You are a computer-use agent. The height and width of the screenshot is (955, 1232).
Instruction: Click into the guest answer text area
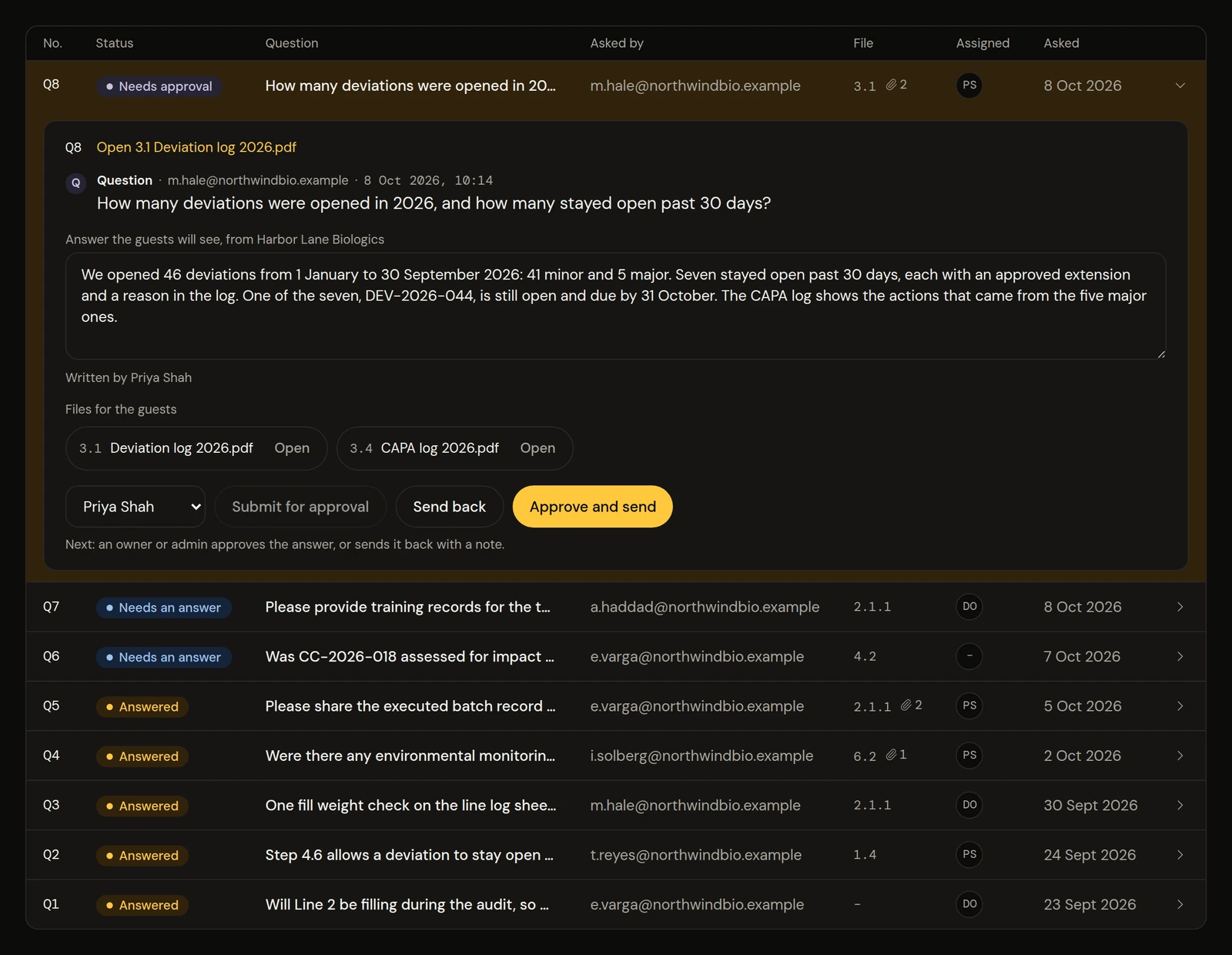[616, 306]
